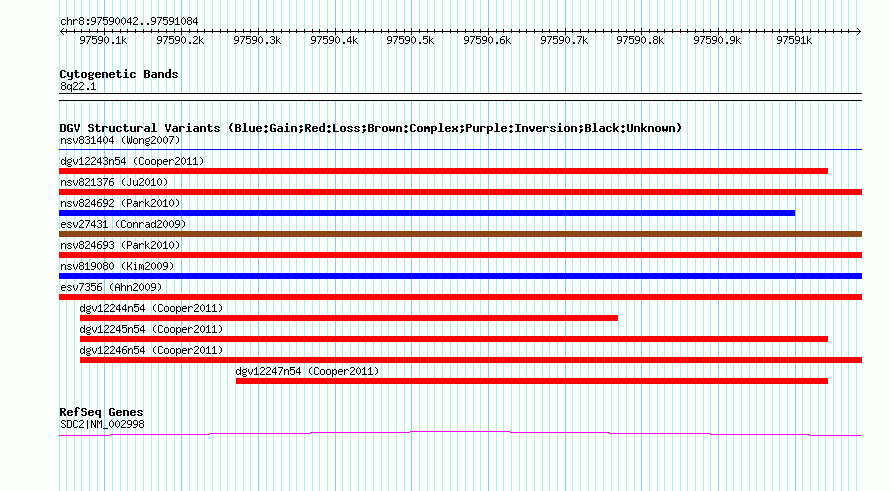Click the 97591k ruler tick label
The image size is (890, 491).
pyautogui.click(x=794, y=40)
